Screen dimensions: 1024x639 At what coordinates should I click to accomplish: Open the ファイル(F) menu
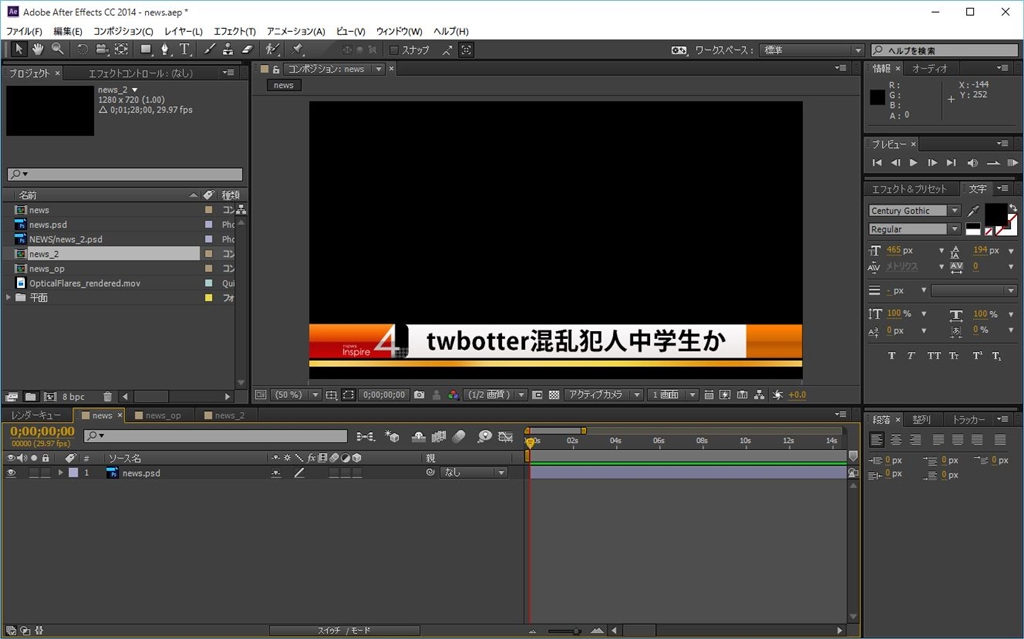tap(24, 31)
